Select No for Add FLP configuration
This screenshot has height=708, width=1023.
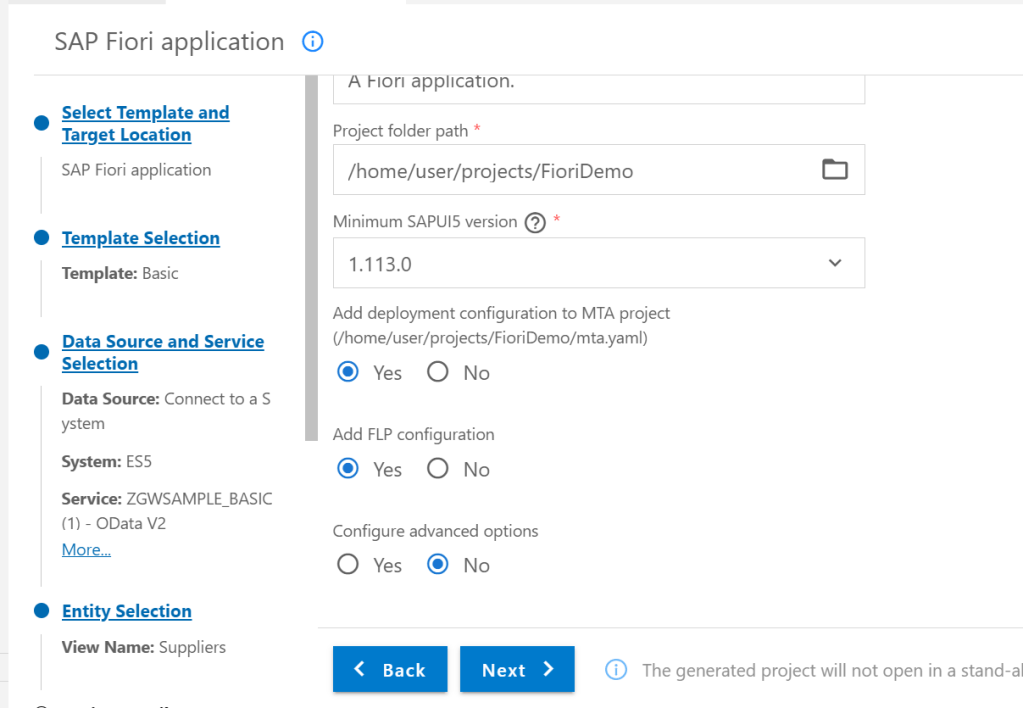pyautogui.click(x=438, y=469)
